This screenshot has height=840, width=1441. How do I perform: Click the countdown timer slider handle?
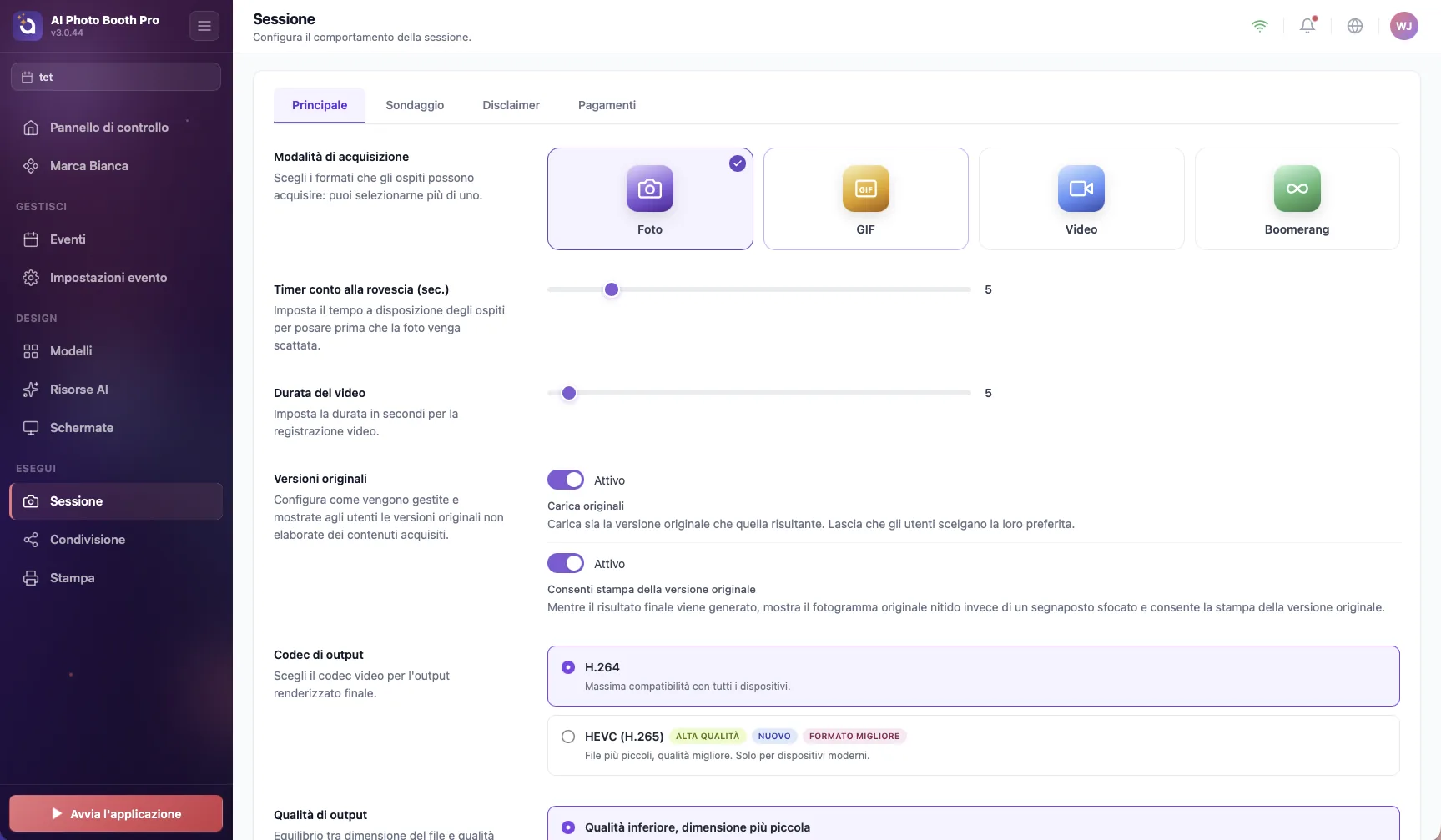pos(612,289)
